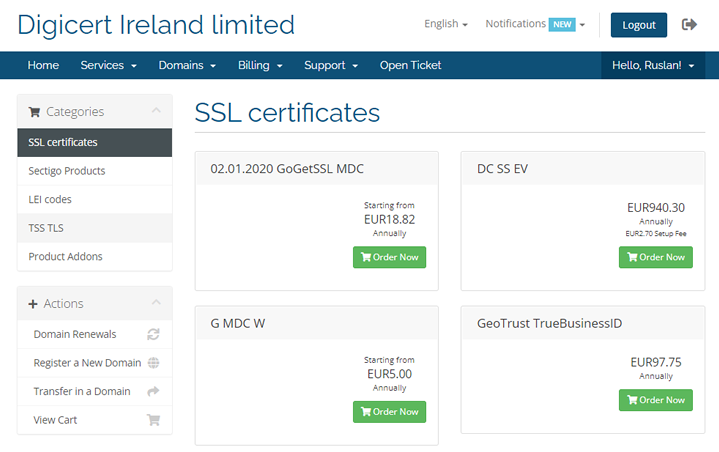
Task: Select SSL certificates category
Action: pyautogui.click(x=94, y=143)
